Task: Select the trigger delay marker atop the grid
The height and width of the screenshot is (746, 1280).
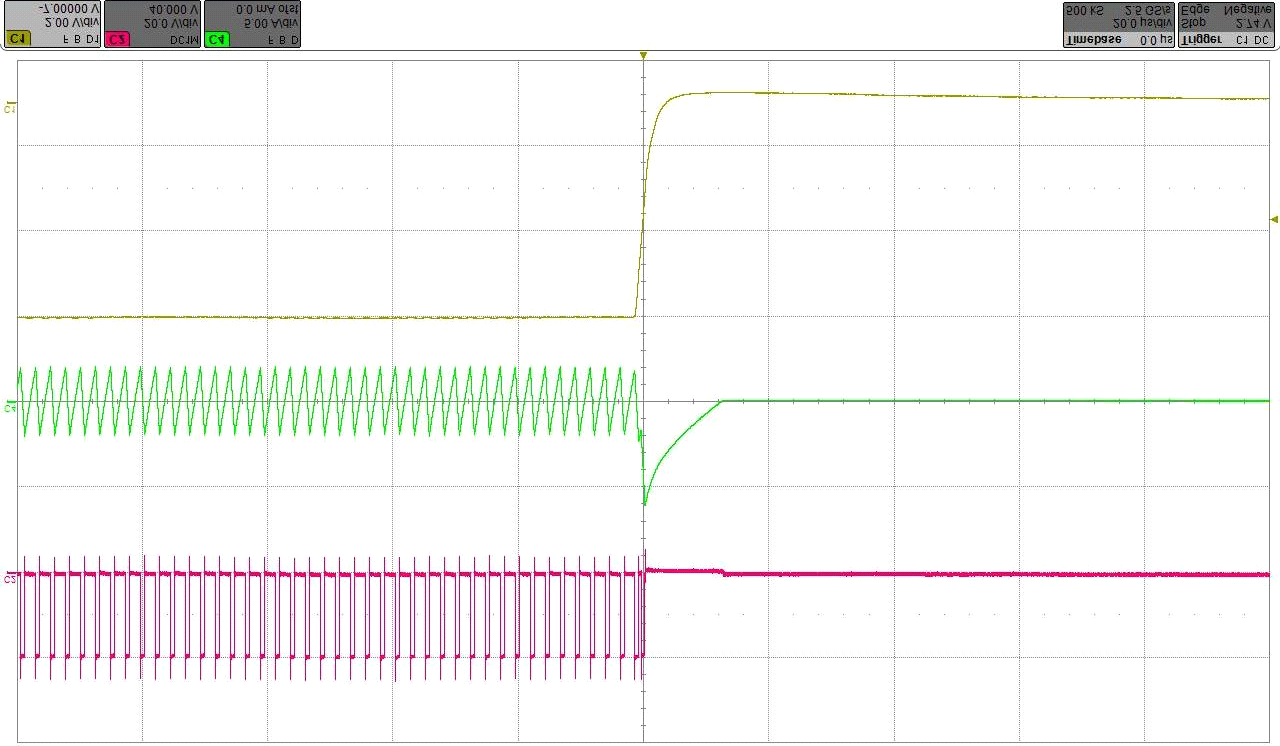Action: (x=643, y=56)
